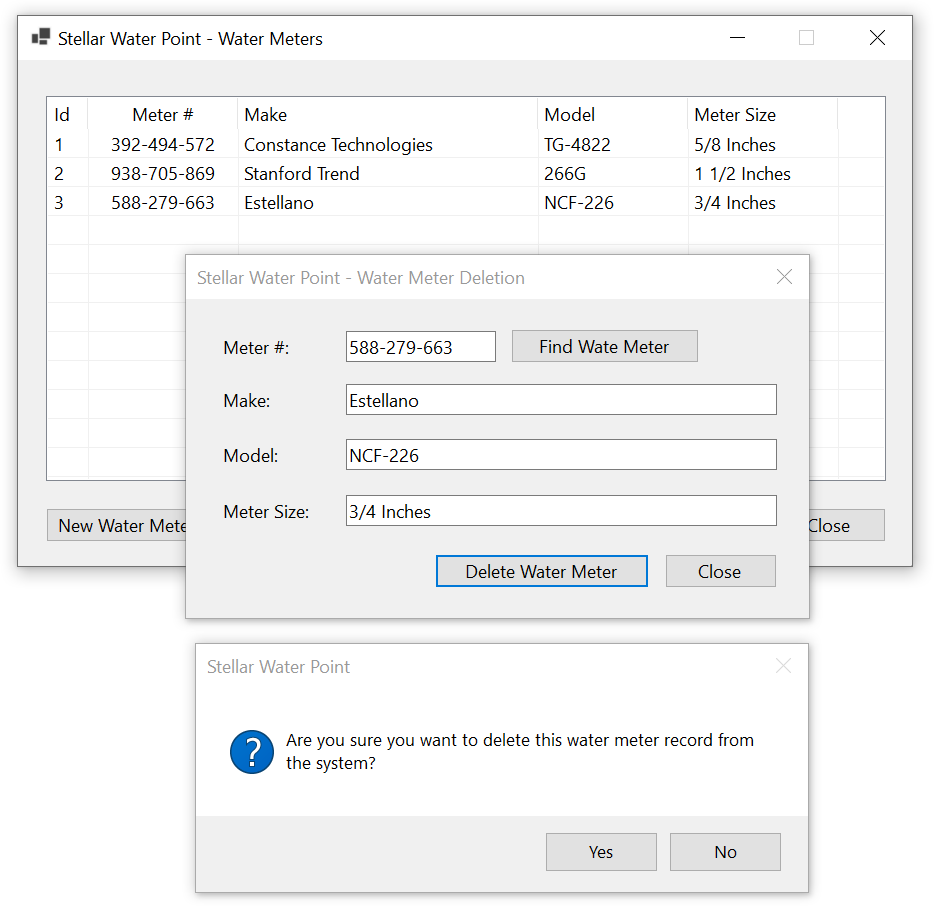Close the Water Meter Deletion dialog

point(784,277)
